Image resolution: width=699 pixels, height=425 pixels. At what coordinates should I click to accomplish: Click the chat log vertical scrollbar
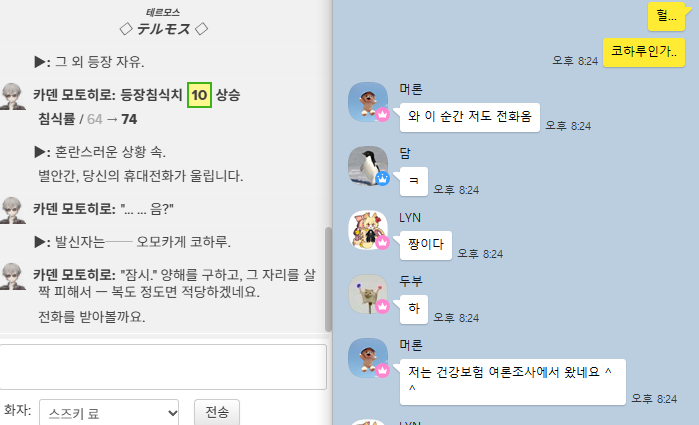(329, 279)
